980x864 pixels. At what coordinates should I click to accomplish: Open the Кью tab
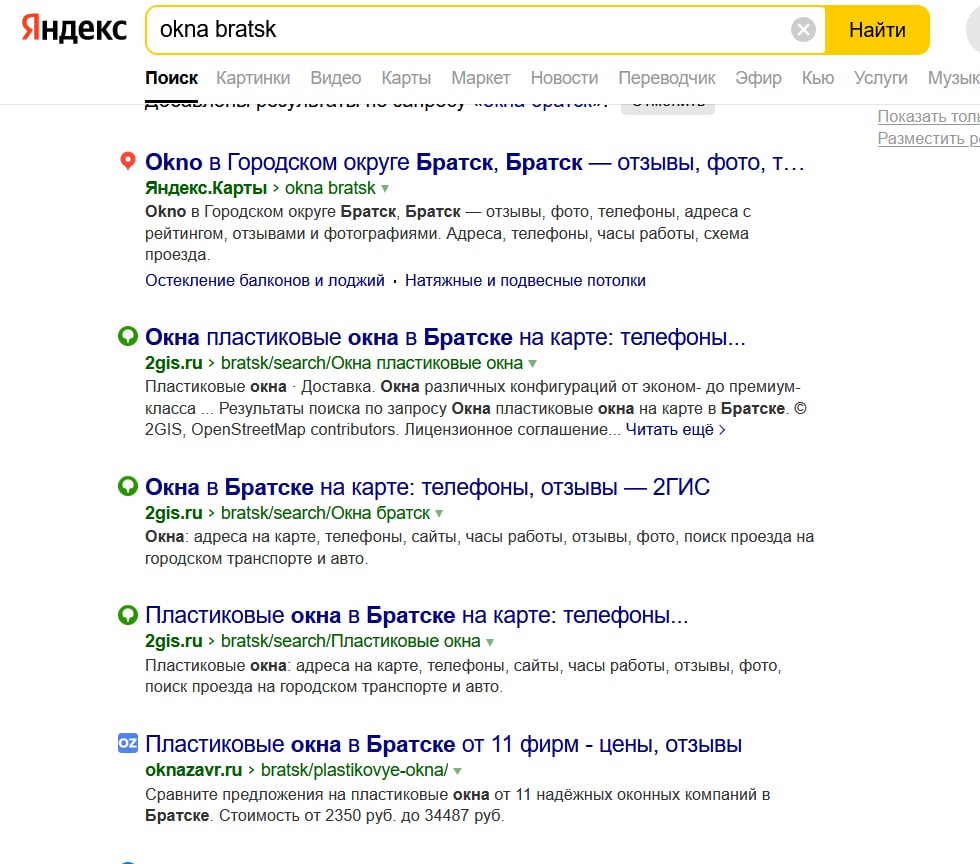[818, 78]
